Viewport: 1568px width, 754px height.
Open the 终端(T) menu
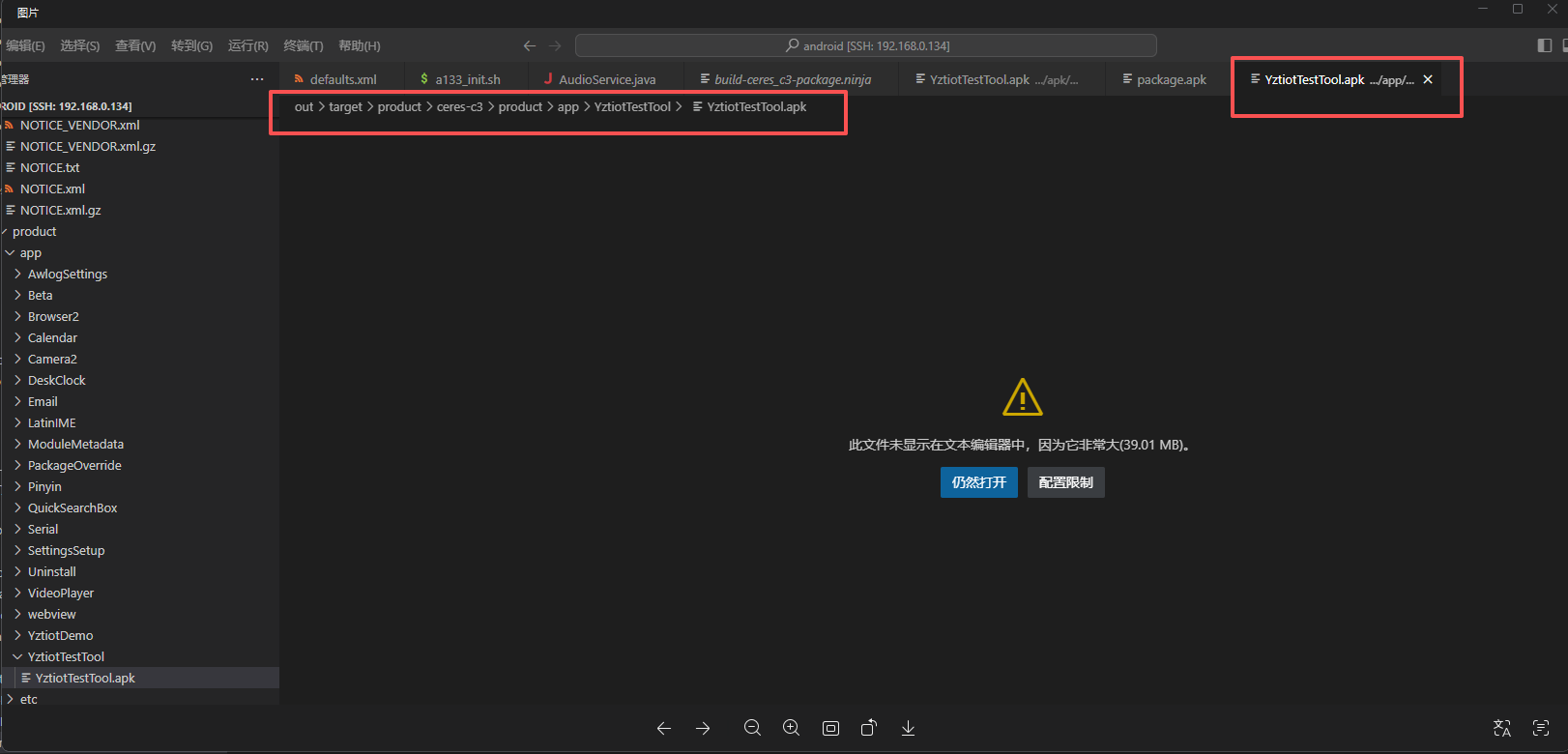tap(303, 45)
